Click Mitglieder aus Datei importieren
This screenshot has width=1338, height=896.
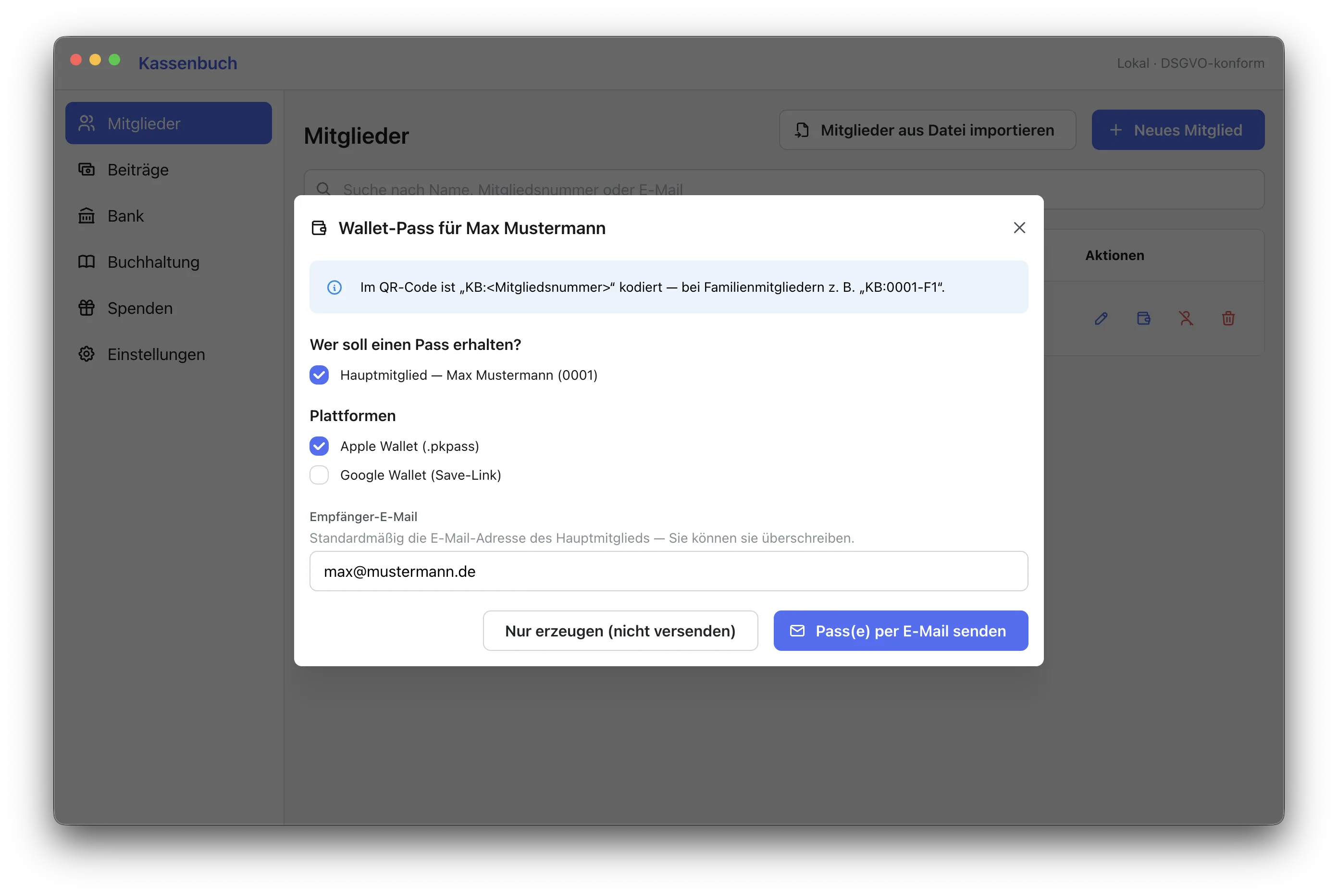927,130
